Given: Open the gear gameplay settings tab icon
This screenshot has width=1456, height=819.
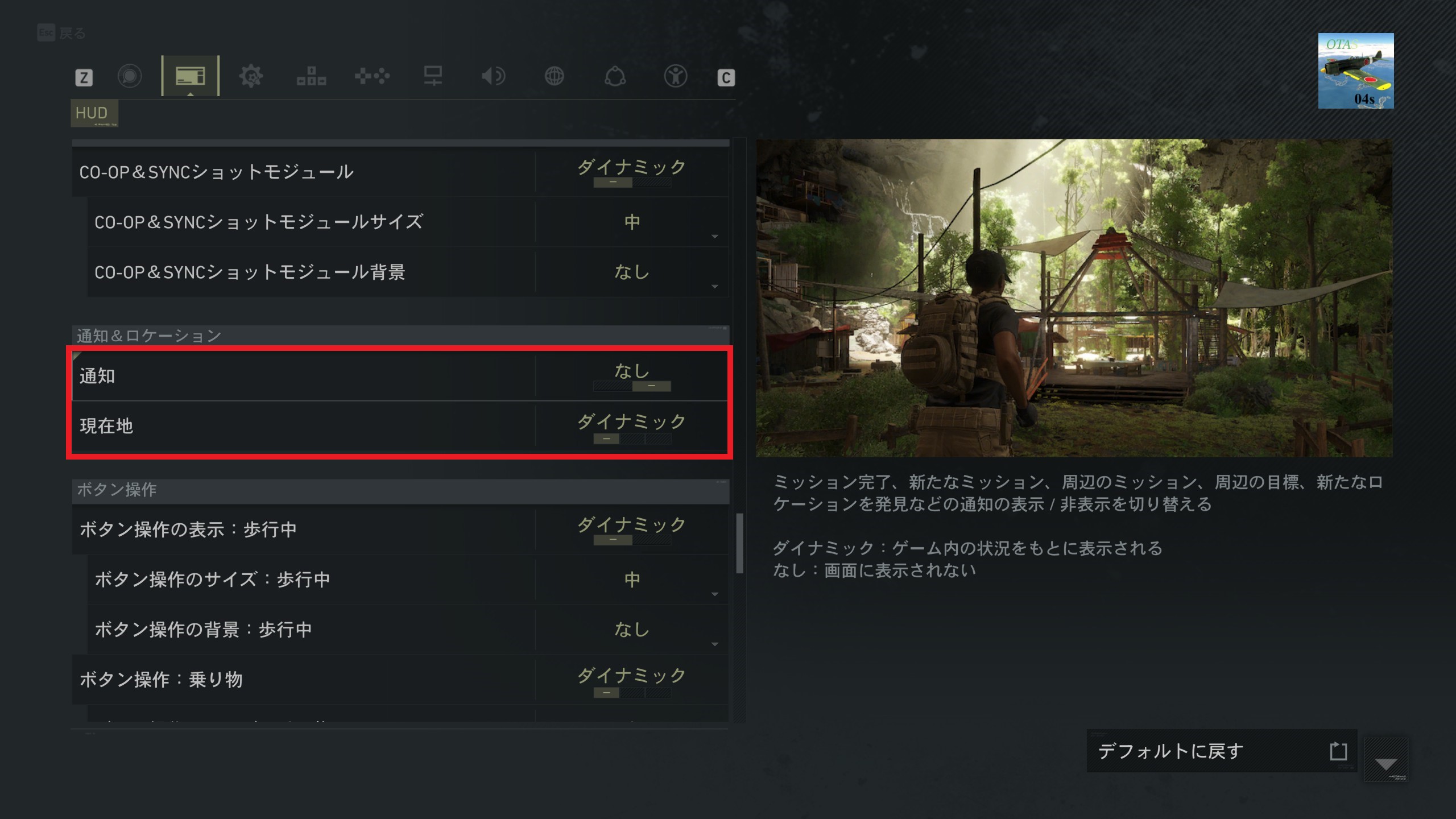Looking at the screenshot, I should tap(251, 76).
